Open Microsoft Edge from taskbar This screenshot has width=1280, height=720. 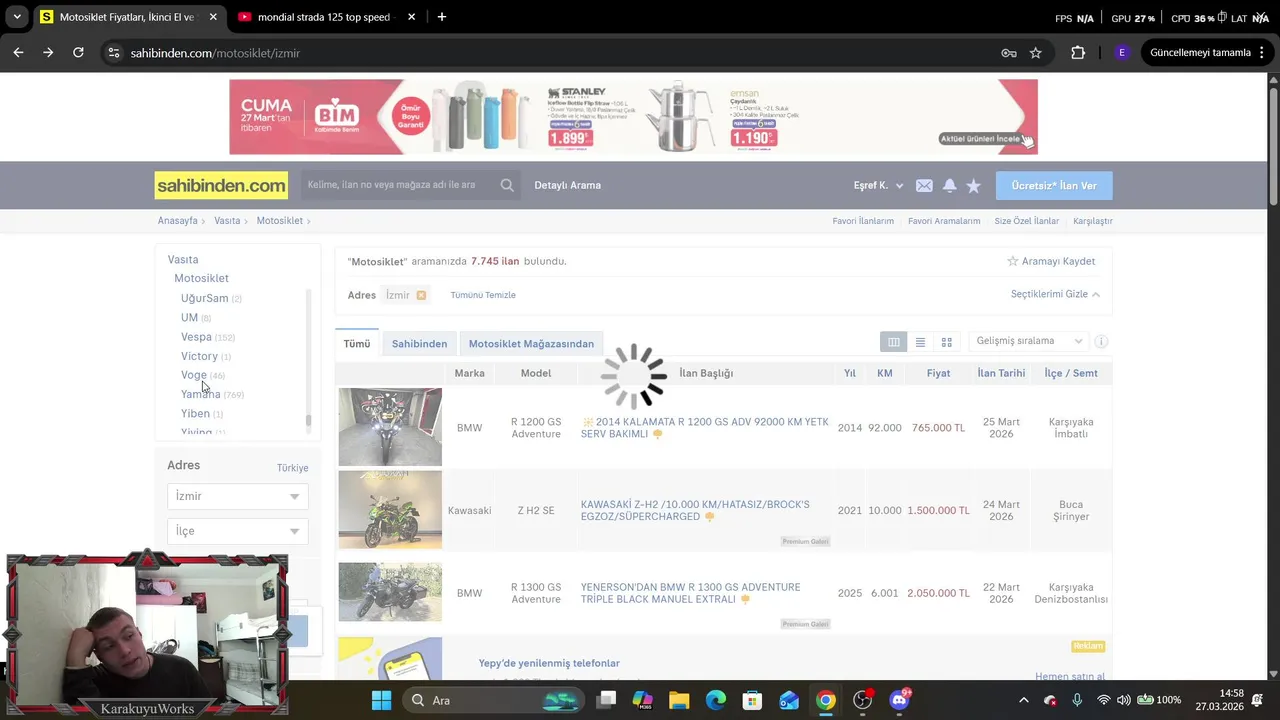click(x=716, y=700)
